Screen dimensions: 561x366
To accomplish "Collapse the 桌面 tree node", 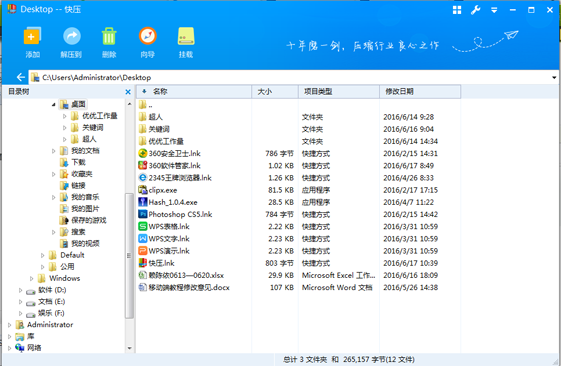I will tap(53, 104).
